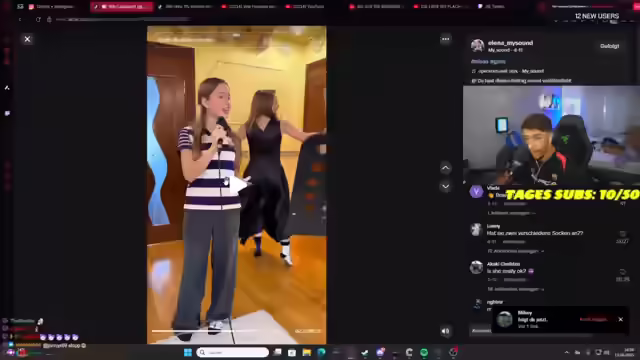Open File Explorer from the taskbar
Screen dimensions: 640x360
[307, 352]
